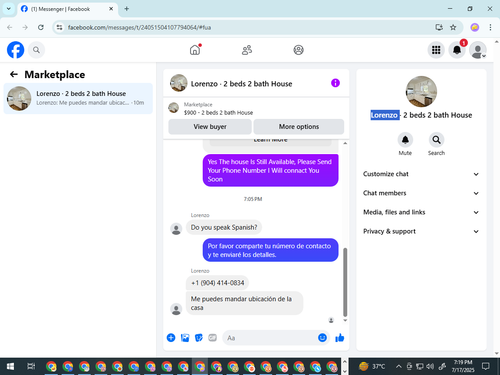This screenshot has width=500, height=375.
Task: Go to the Home feed icon
Action: coord(195,50)
